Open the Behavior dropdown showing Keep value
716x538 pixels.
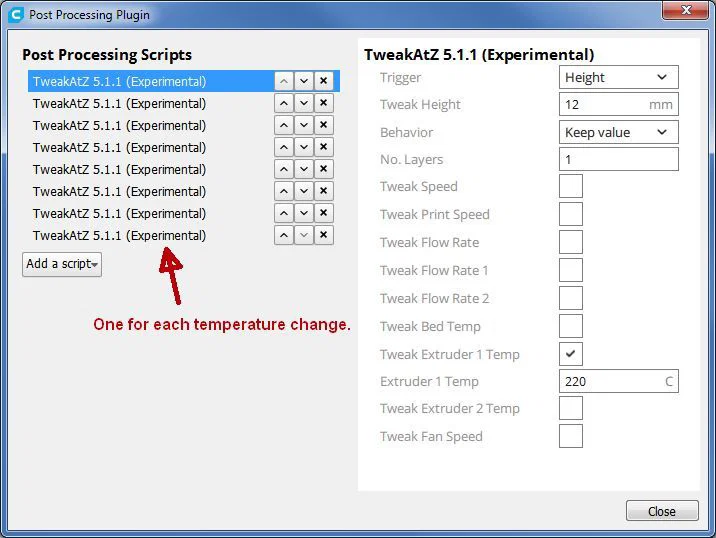coord(619,132)
